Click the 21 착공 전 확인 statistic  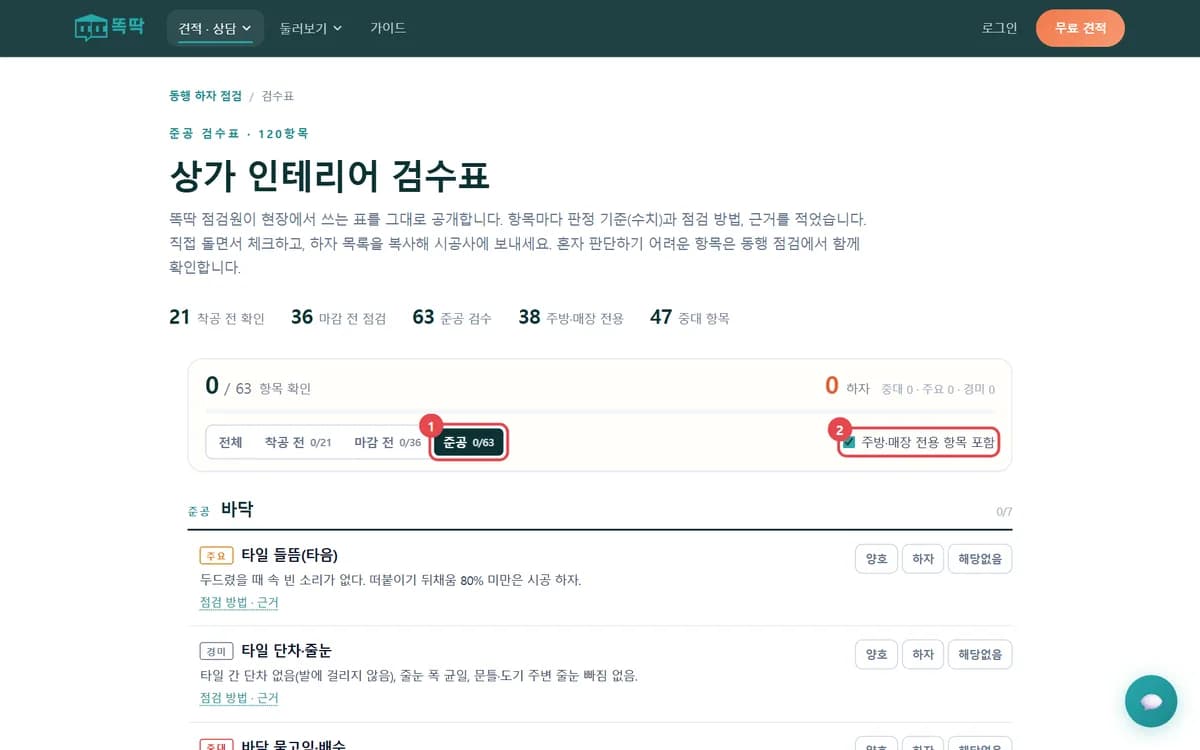pos(217,317)
